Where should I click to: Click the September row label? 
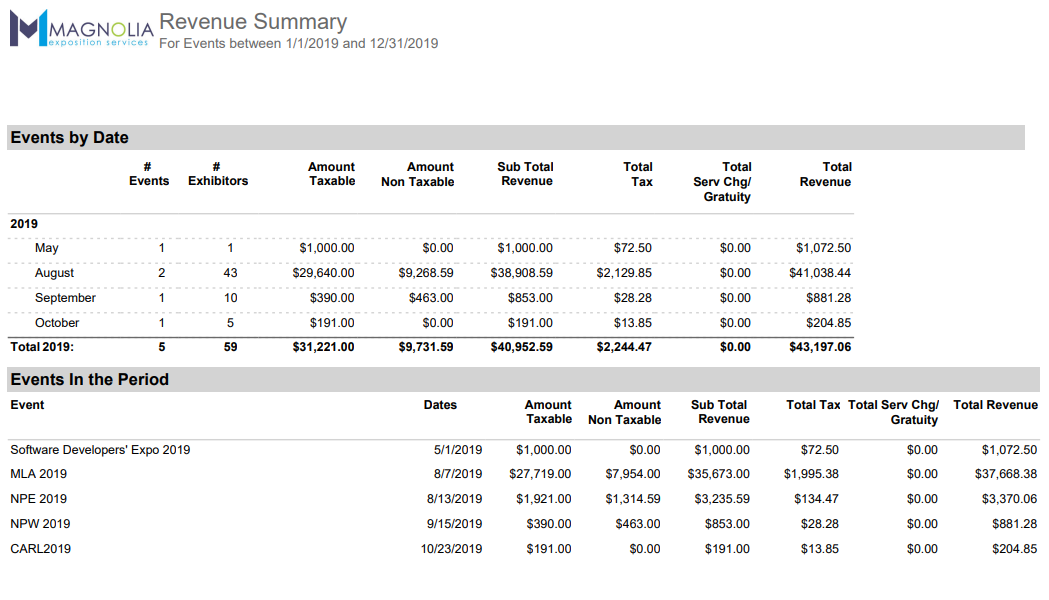(x=65, y=298)
